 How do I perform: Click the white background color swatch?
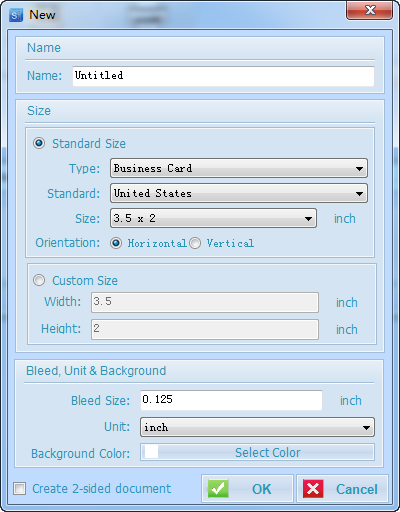point(151,452)
